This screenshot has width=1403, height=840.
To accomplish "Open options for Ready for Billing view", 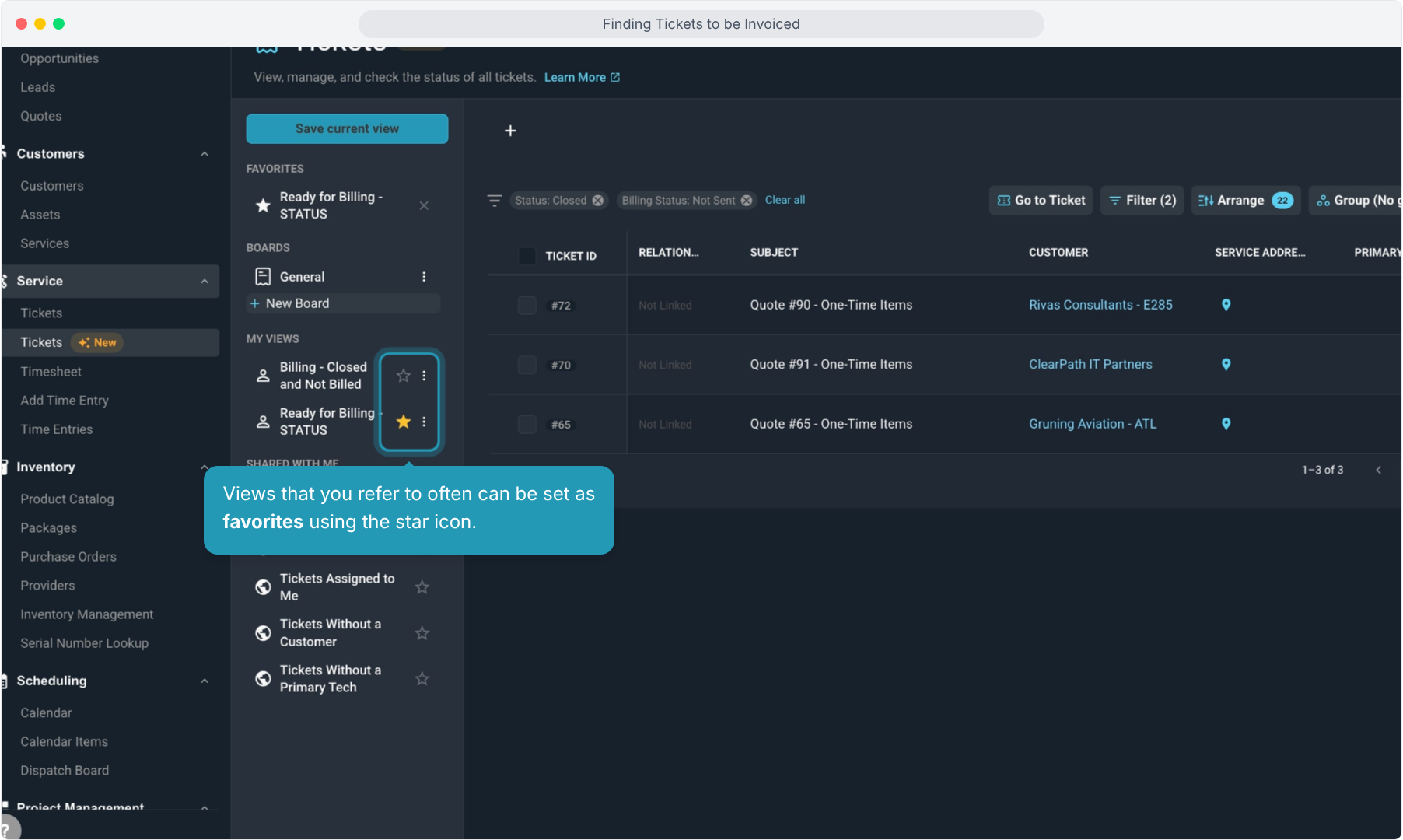I will [424, 422].
